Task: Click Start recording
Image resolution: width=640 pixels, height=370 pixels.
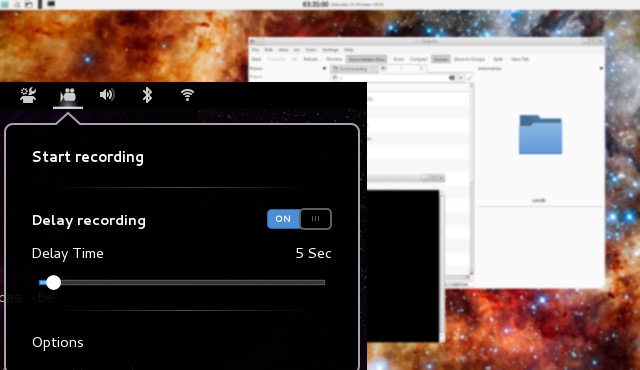Action: (x=88, y=157)
